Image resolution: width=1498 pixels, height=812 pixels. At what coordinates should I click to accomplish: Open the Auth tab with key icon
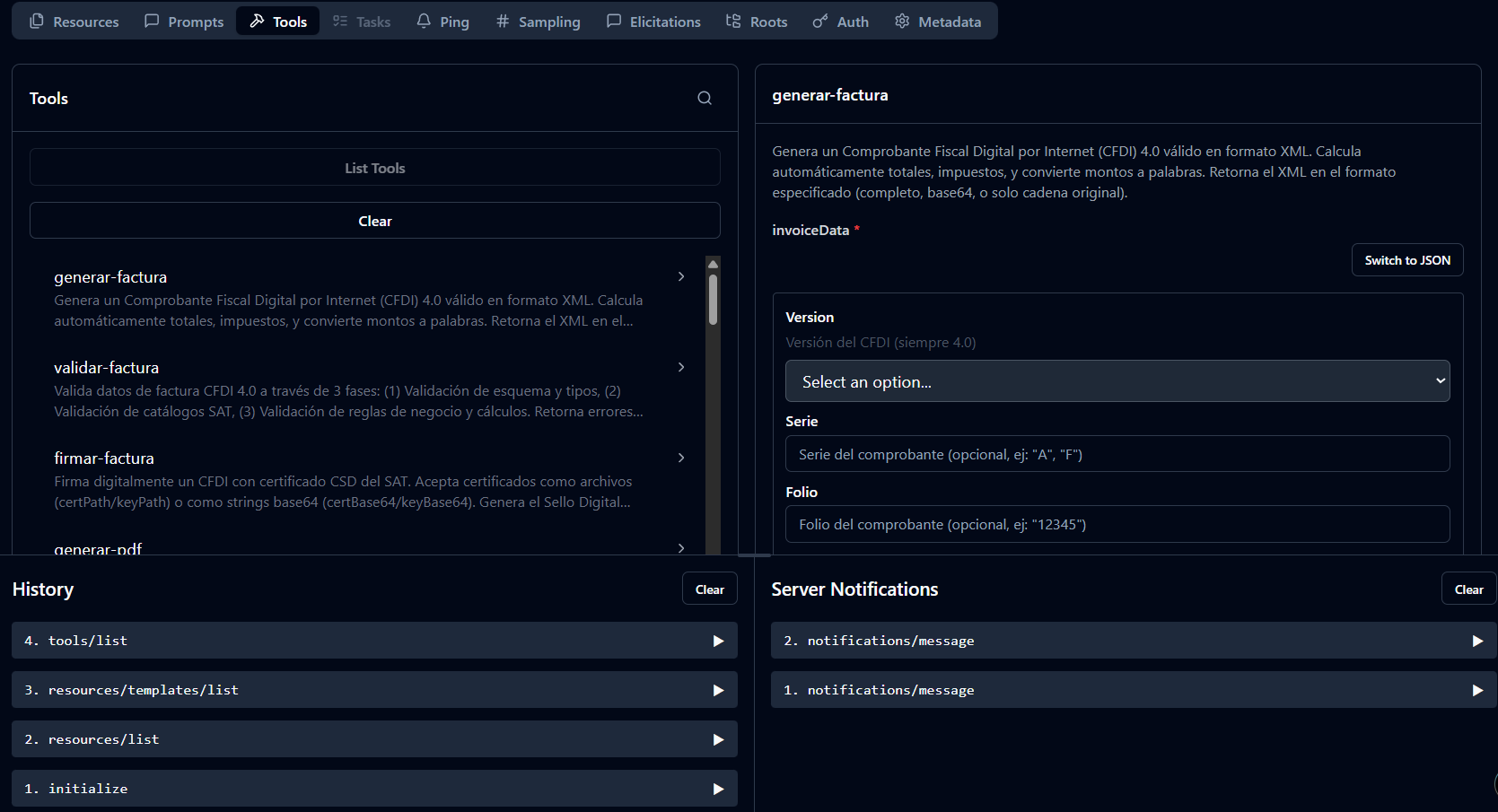tap(841, 22)
